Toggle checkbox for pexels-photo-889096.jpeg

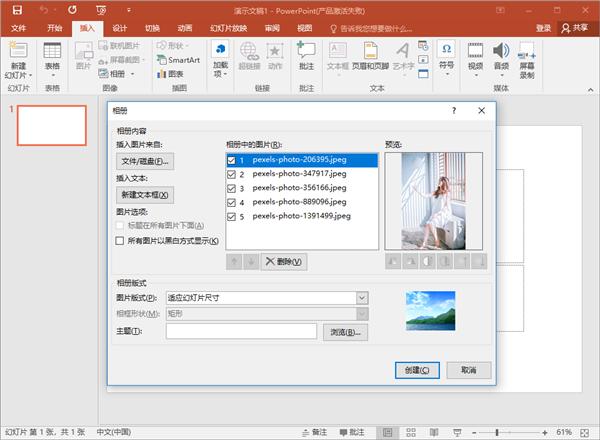[233, 201]
